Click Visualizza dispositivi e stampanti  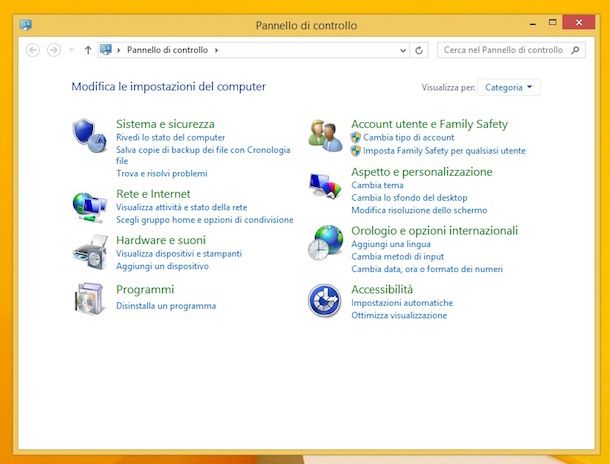point(179,254)
